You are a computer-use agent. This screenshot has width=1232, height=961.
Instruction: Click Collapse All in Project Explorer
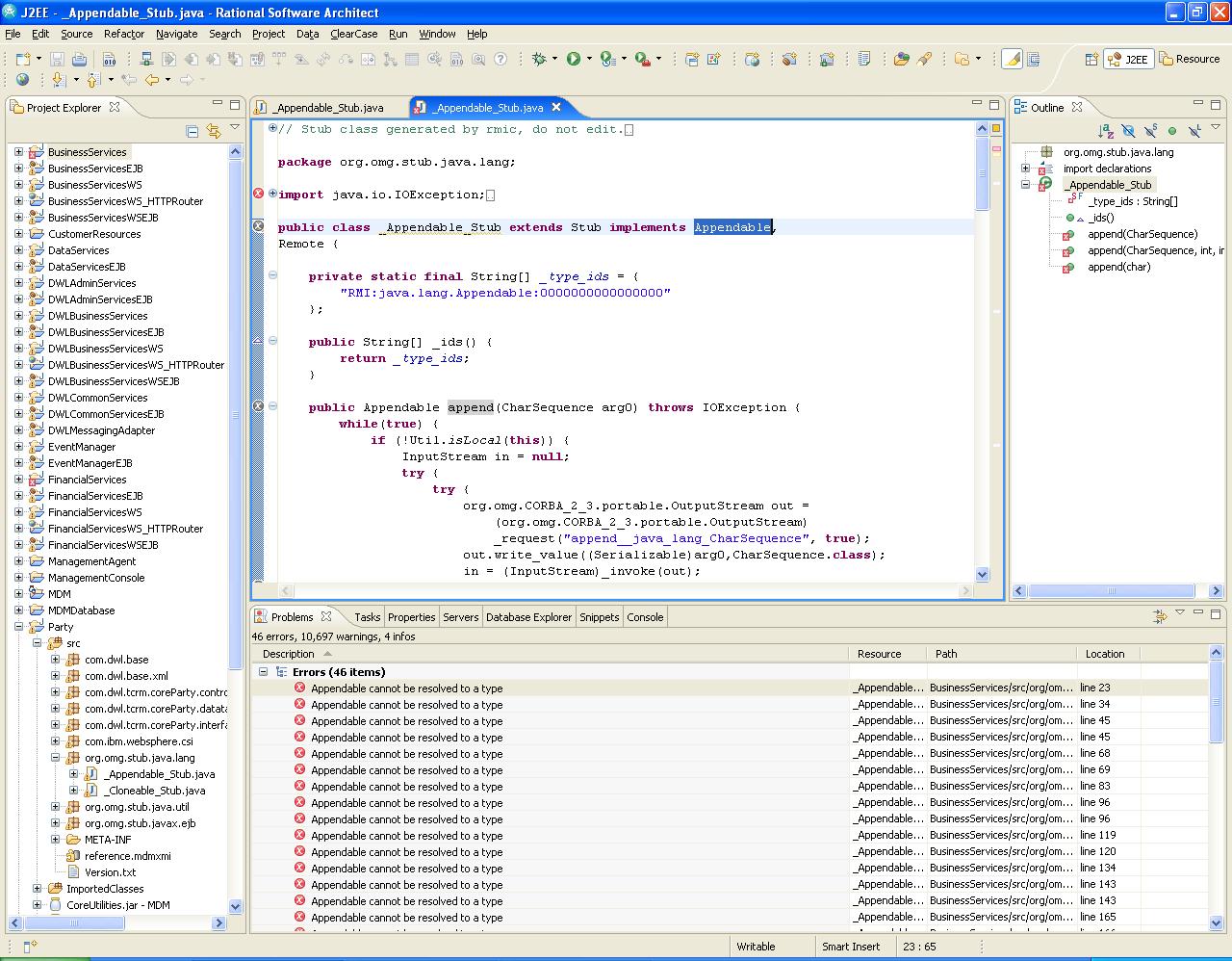click(192, 131)
